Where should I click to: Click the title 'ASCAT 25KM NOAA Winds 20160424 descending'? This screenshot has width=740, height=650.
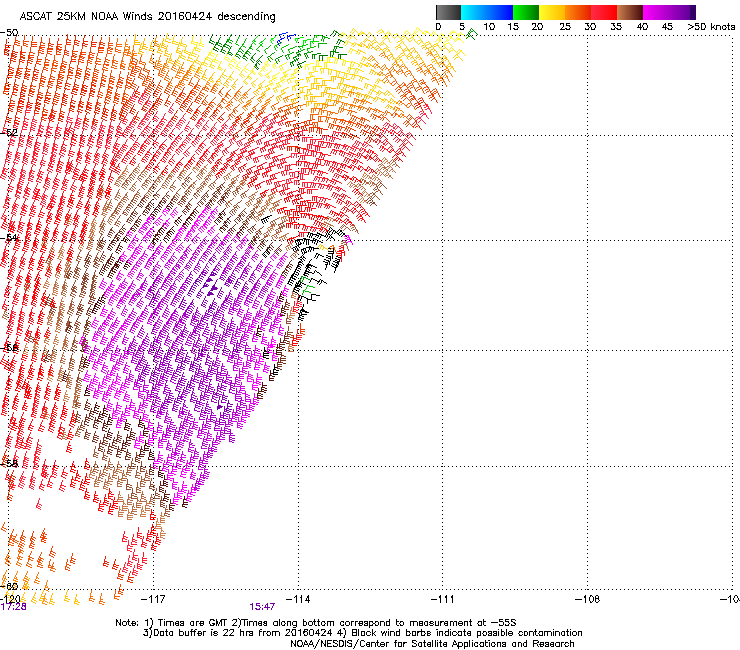147,17
